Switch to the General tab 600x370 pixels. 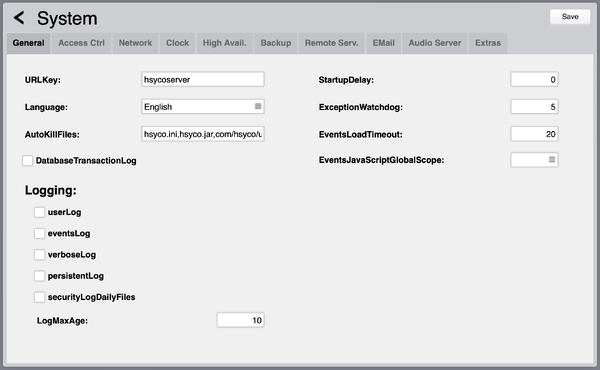(x=28, y=43)
